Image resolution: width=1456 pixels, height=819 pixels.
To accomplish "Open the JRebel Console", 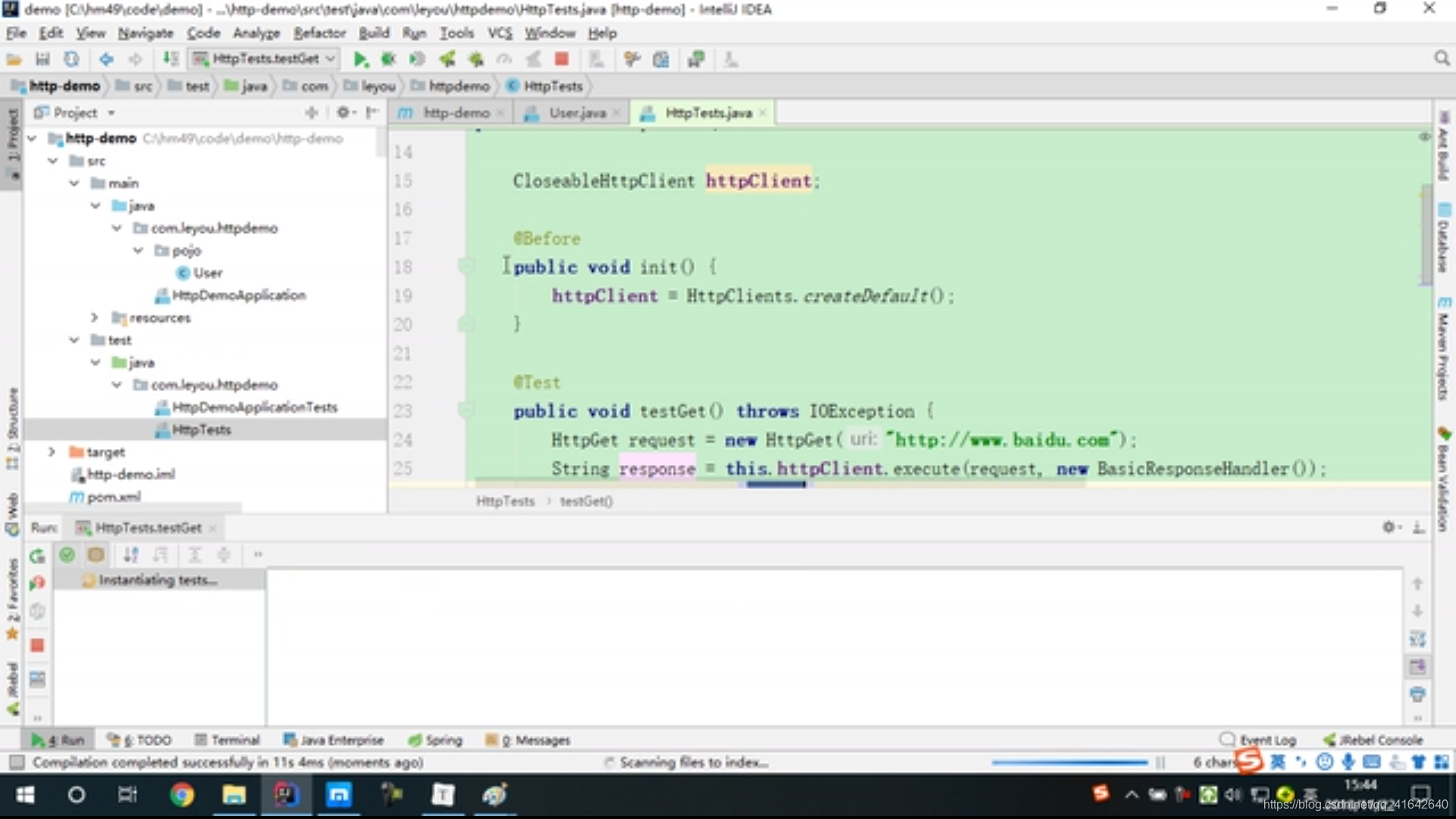I will (x=1373, y=740).
